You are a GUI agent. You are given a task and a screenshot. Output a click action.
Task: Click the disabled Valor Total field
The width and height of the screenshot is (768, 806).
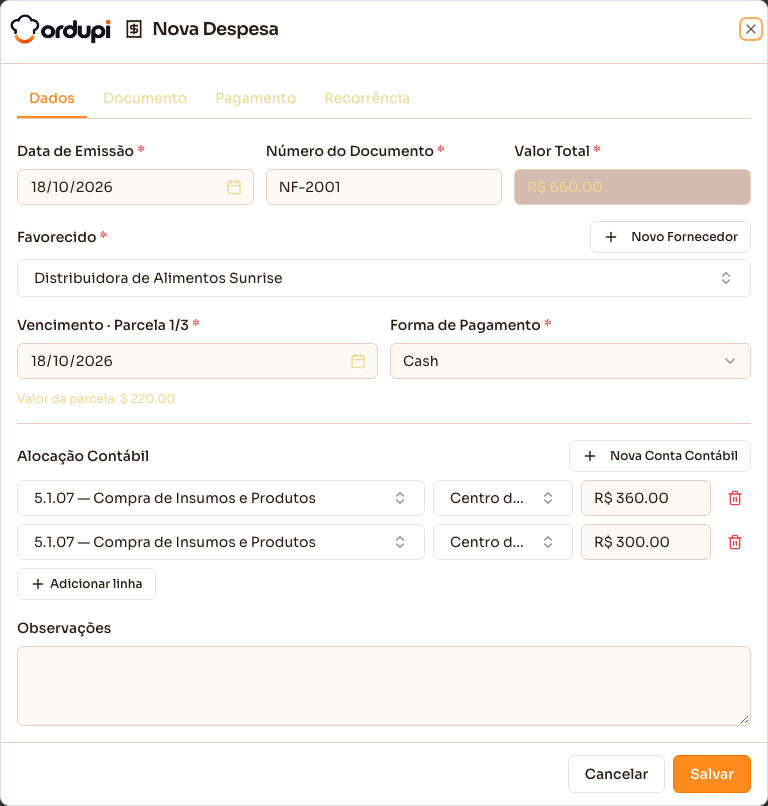(x=632, y=187)
